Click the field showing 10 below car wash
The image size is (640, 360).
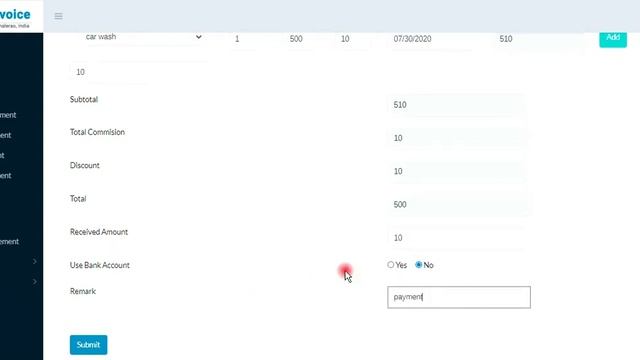tap(139, 72)
